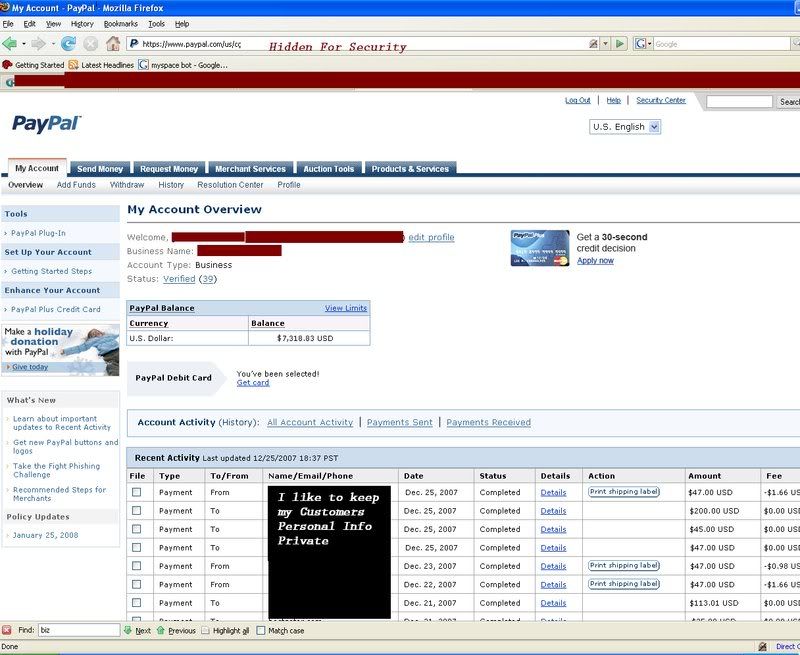Open the Forward button history dropdown arrow
The height and width of the screenshot is (655, 800).
[x=53, y=44]
